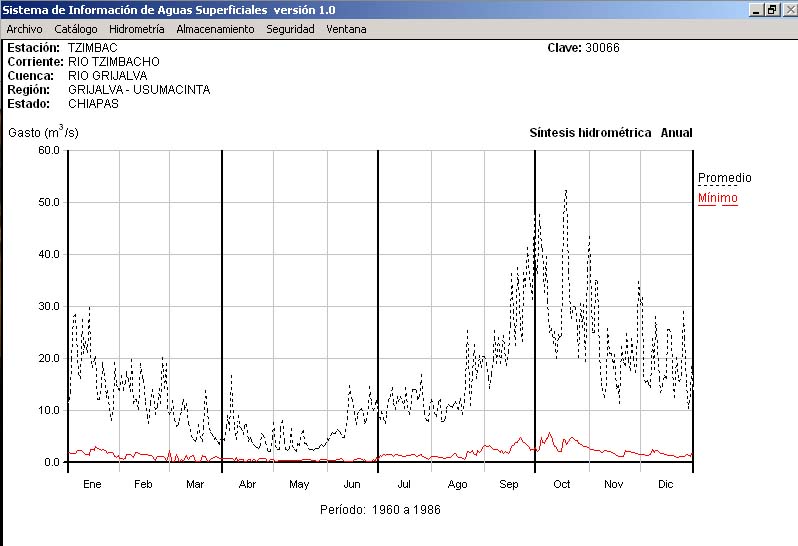Click the Jul month axis label
798x546 pixels.
(x=404, y=484)
